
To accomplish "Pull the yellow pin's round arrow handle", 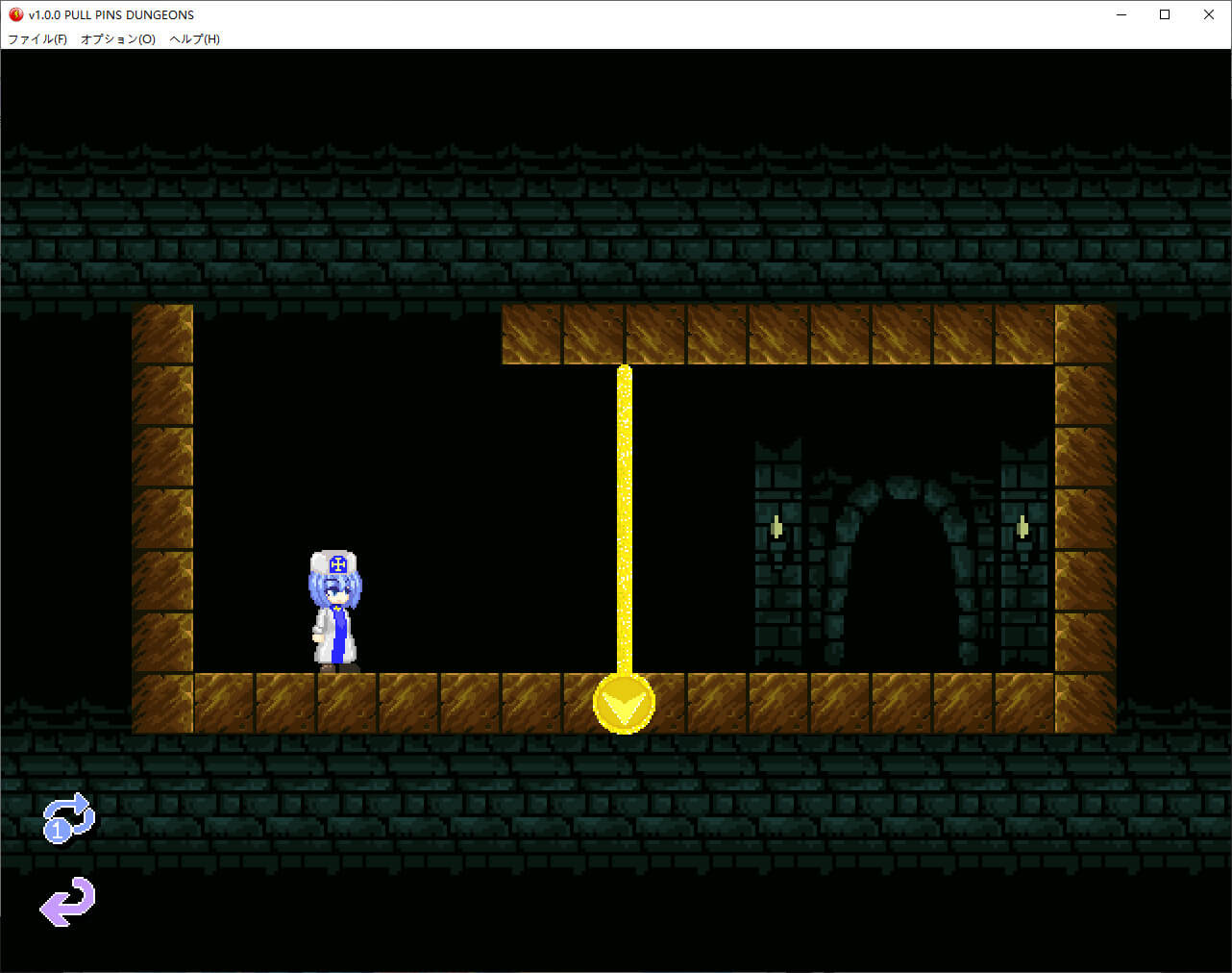I will click(624, 704).
